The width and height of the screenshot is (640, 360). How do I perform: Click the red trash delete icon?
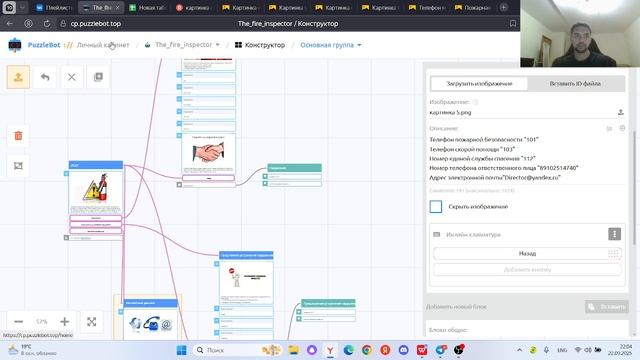pyautogui.click(x=18, y=136)
